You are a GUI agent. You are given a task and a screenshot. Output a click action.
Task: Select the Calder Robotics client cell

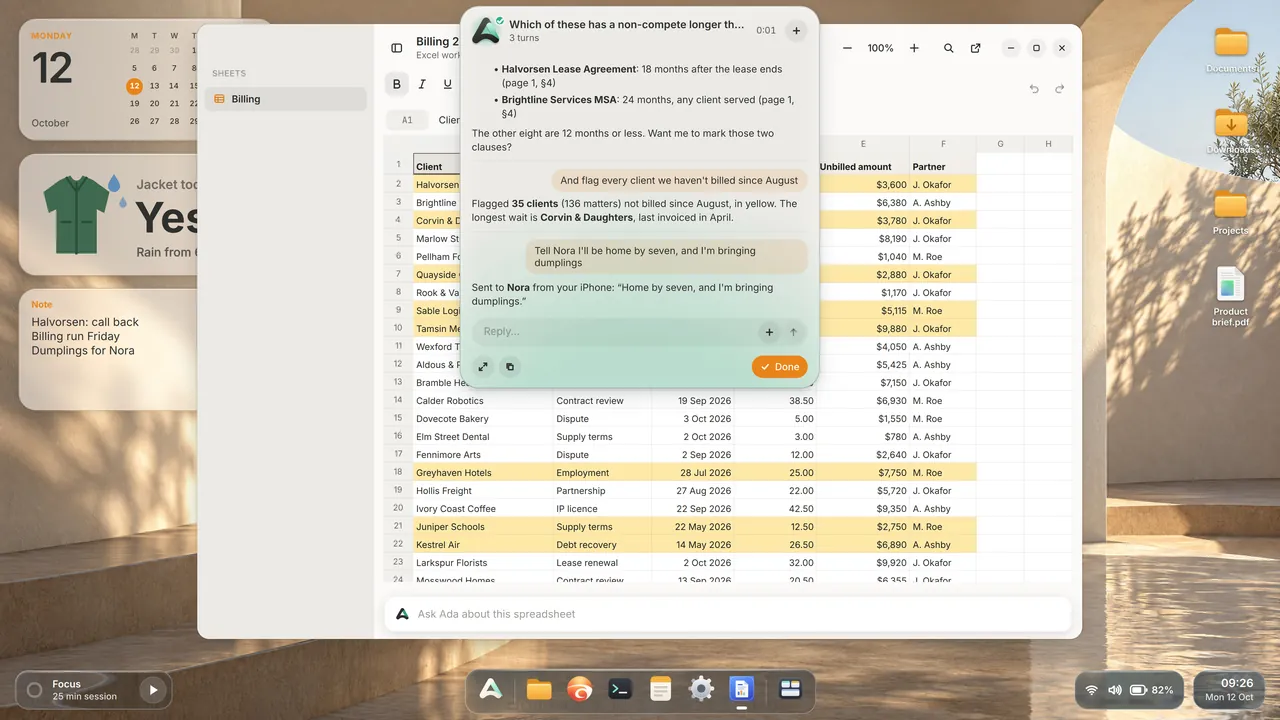click(x=482, y=401)
